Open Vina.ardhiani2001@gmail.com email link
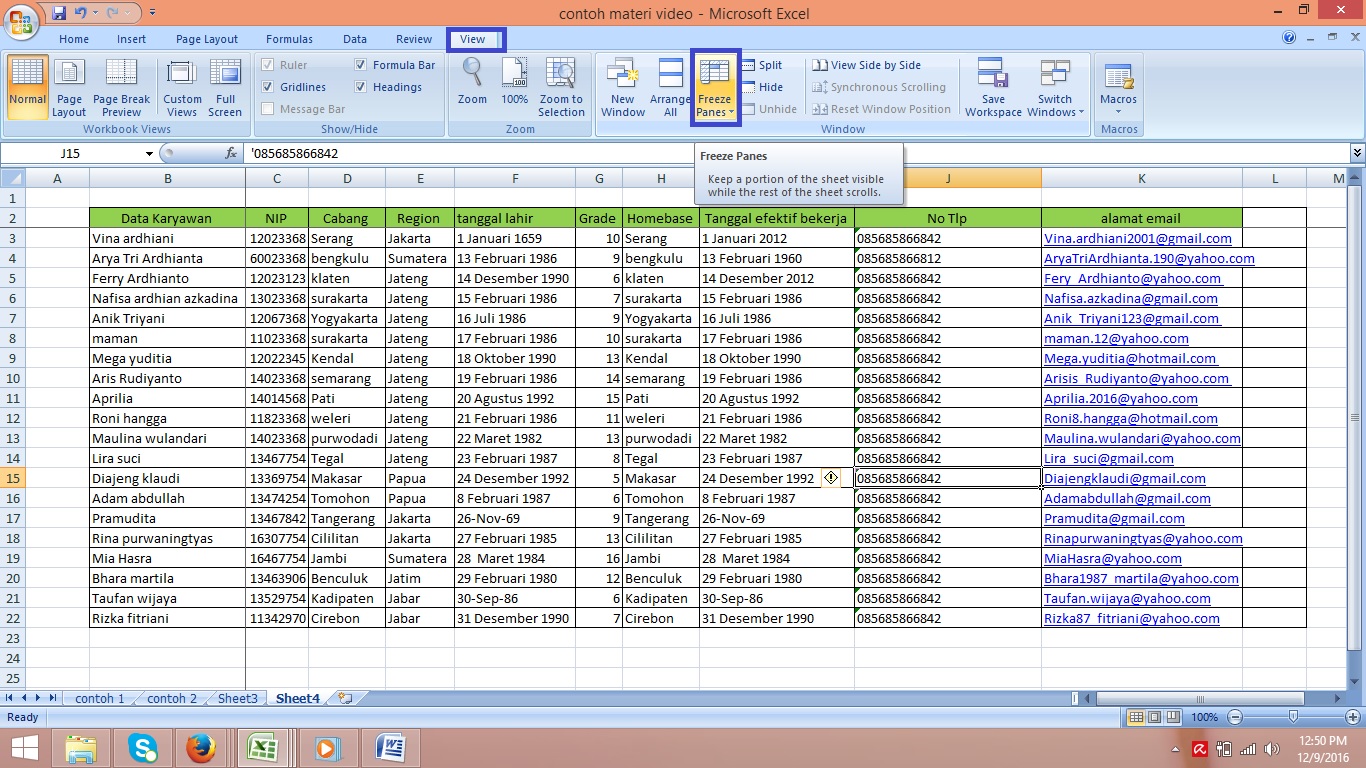This screenshot has height=768, width=1366. point(1140,238)
